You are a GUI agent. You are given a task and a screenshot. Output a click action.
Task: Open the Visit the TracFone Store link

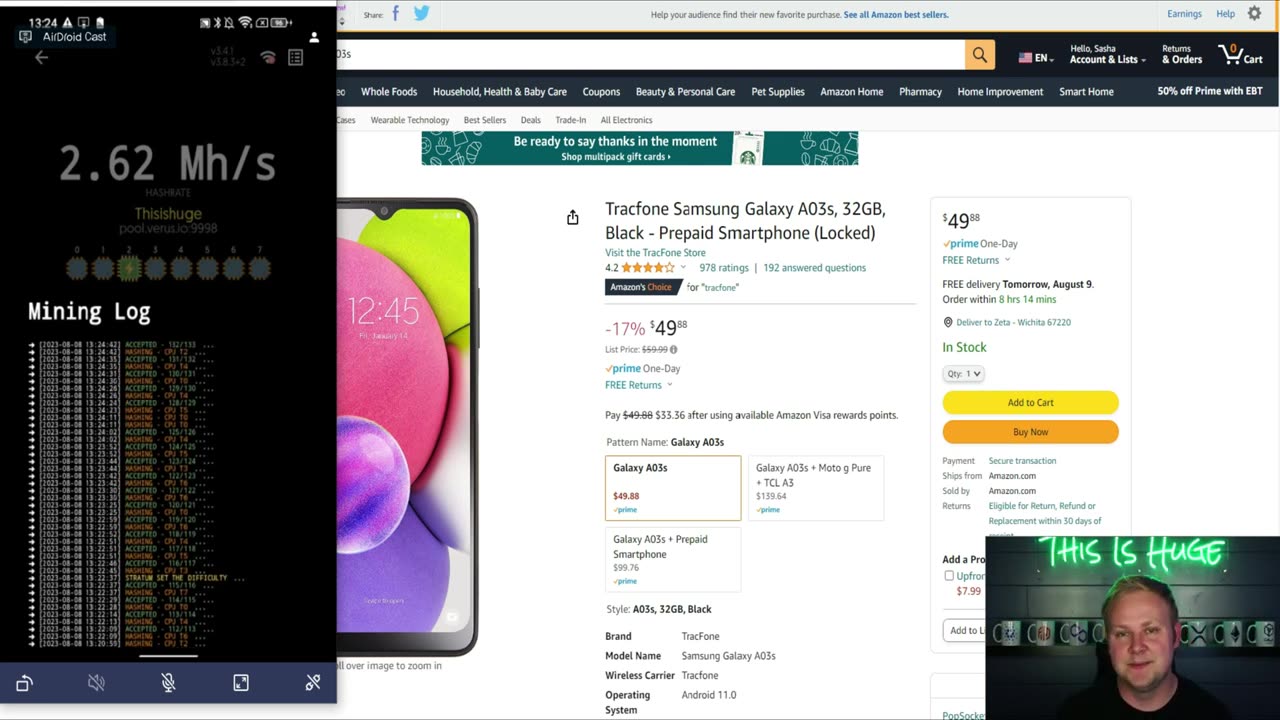point(655,253)
